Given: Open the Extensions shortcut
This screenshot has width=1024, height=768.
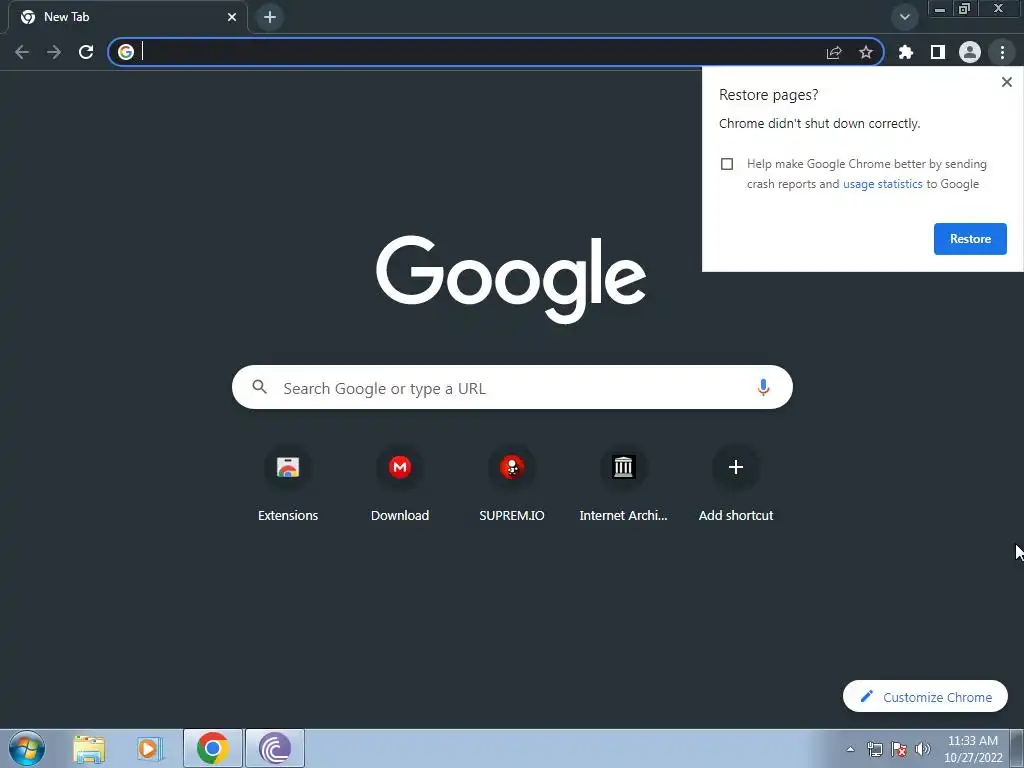Looking at the screenshot, I should point(288,484).
